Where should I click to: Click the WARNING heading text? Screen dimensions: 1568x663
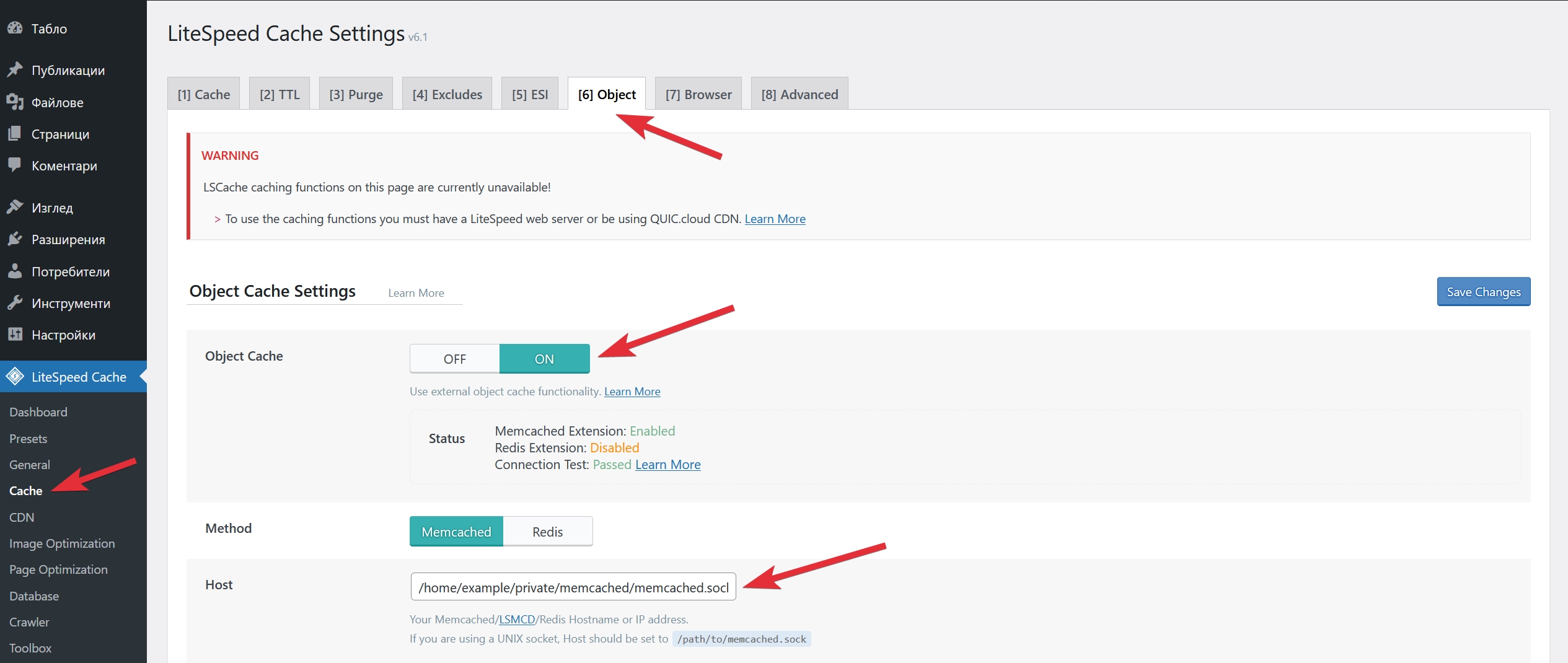coord(230,155)
